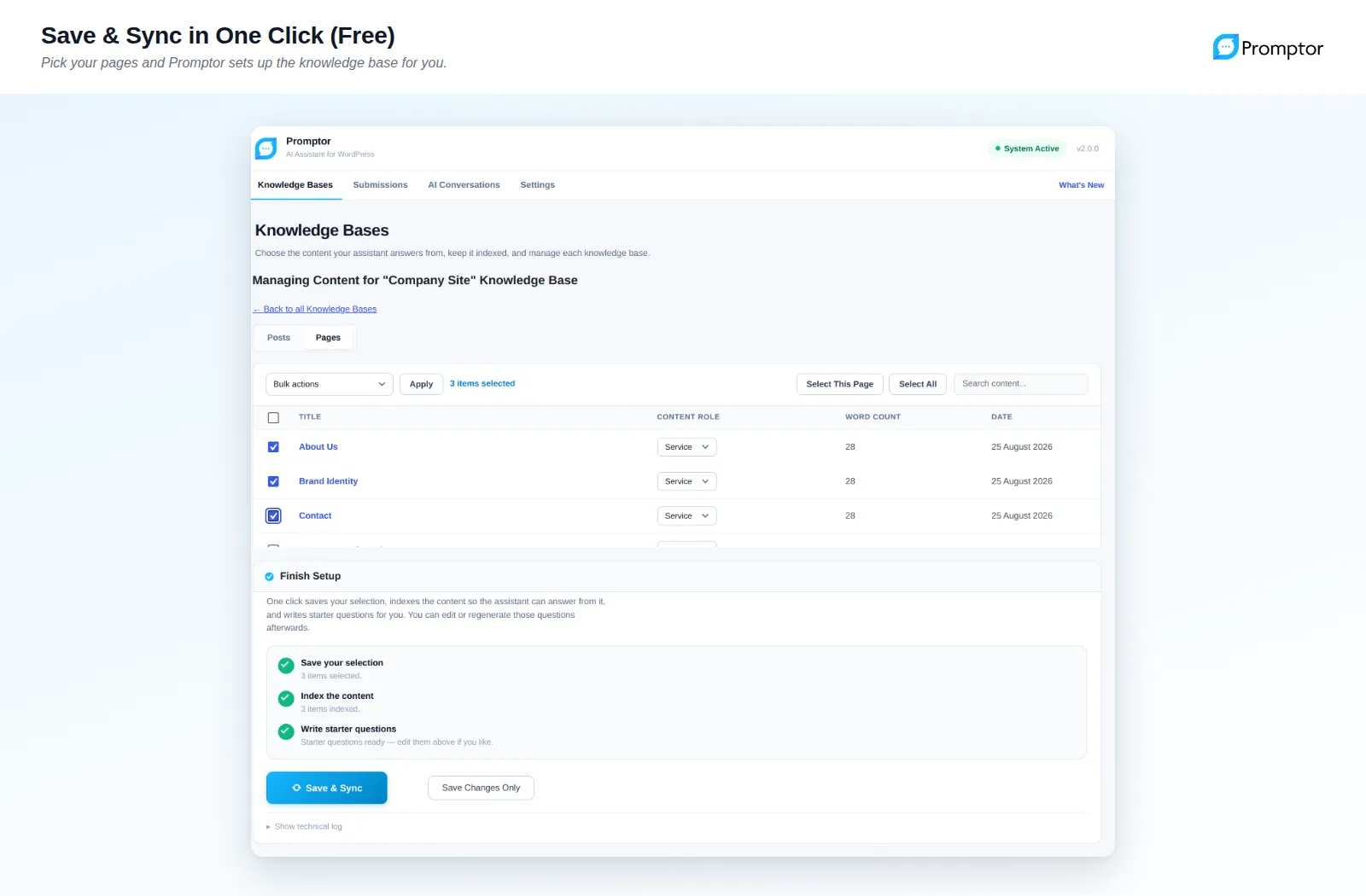
Task: Uncheck the About Us row checkbox
Action: [273, 447]
